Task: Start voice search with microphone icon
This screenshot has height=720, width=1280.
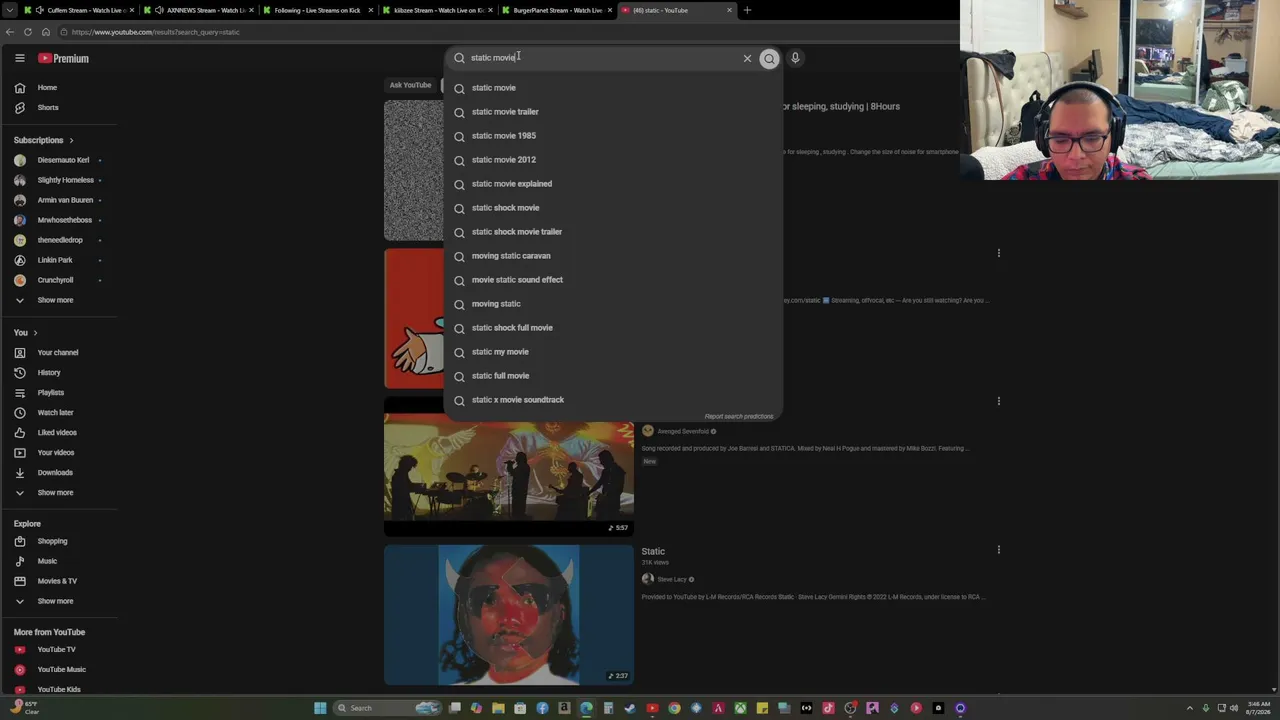Action: click(x=795, y=58)
